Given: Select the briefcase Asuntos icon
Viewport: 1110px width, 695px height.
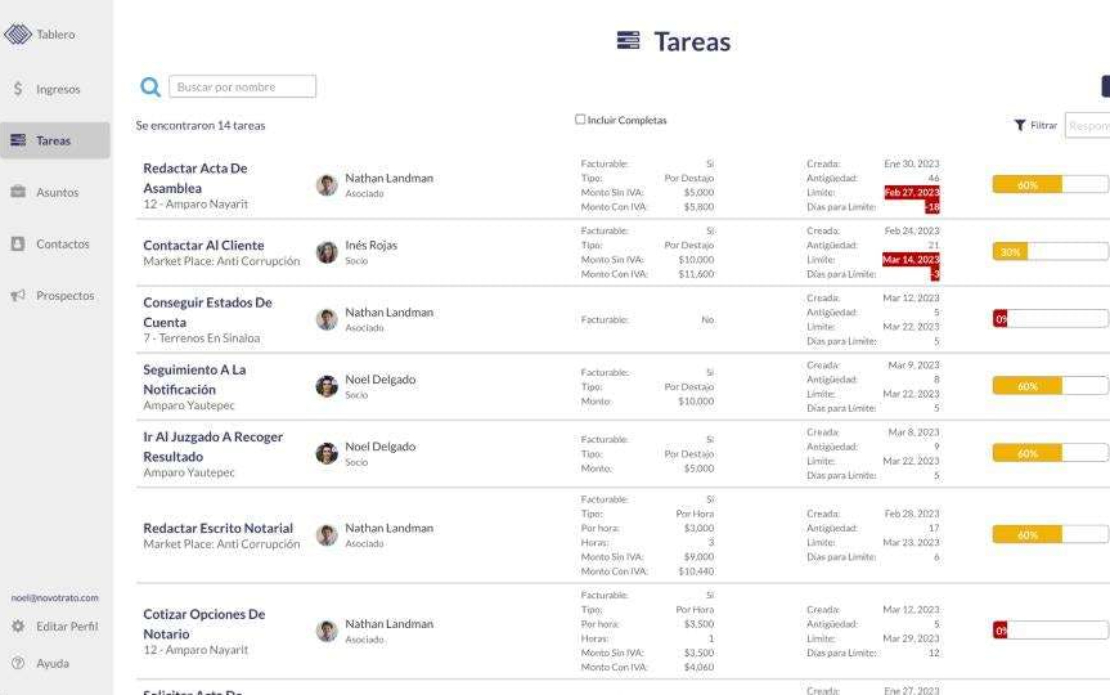Looking at the screenshot, I should point(18,192).
